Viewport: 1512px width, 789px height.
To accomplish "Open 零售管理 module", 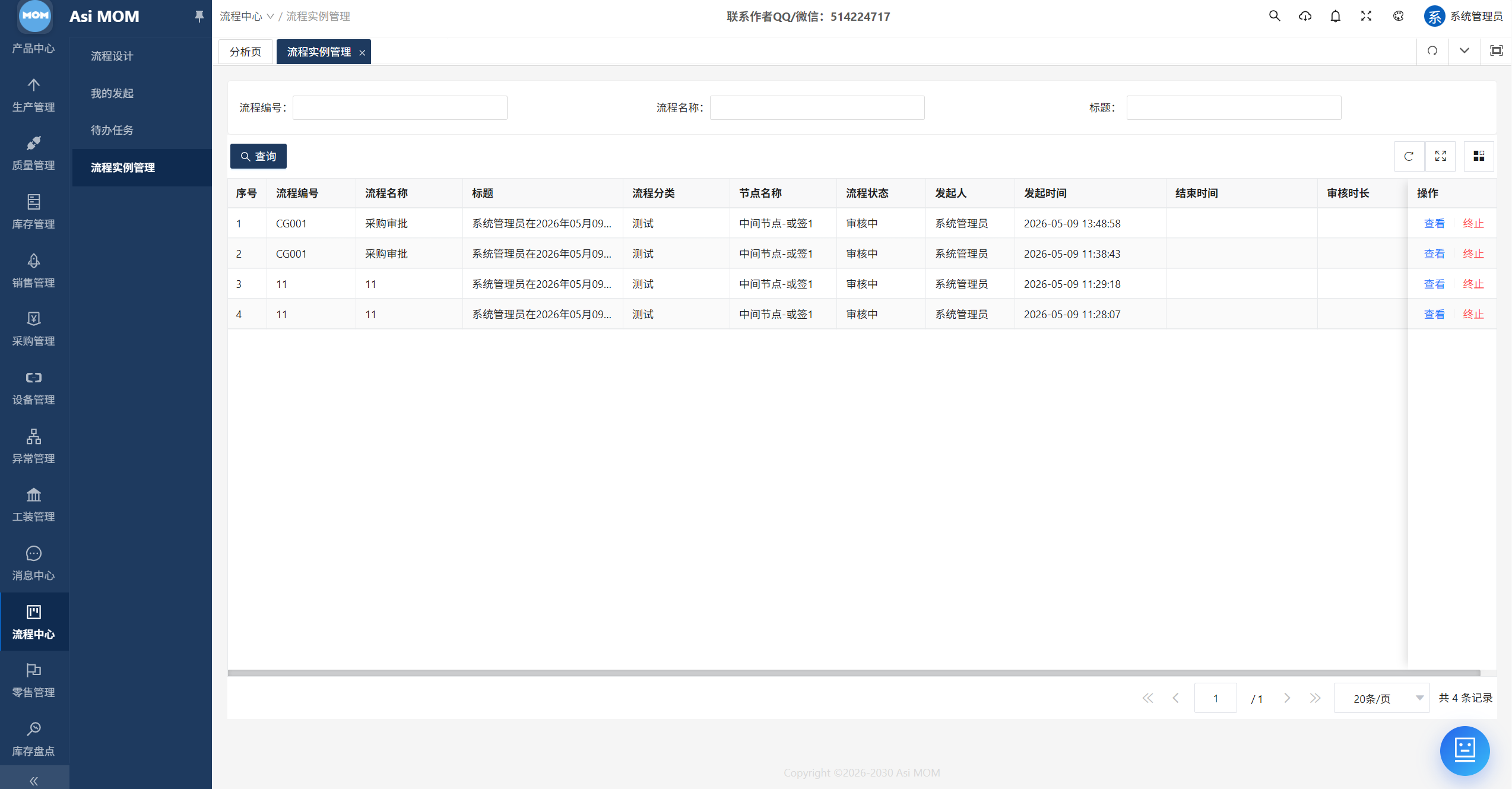I will click(34, 680).
